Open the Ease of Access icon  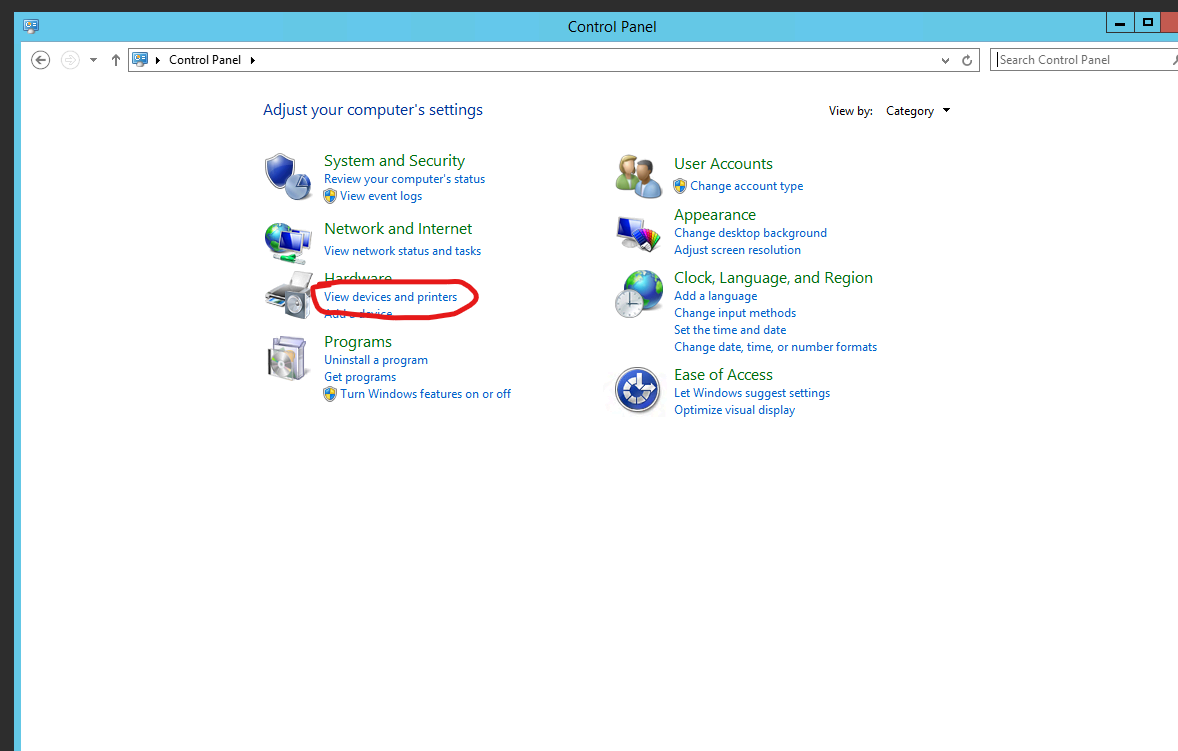coord(639,390)
